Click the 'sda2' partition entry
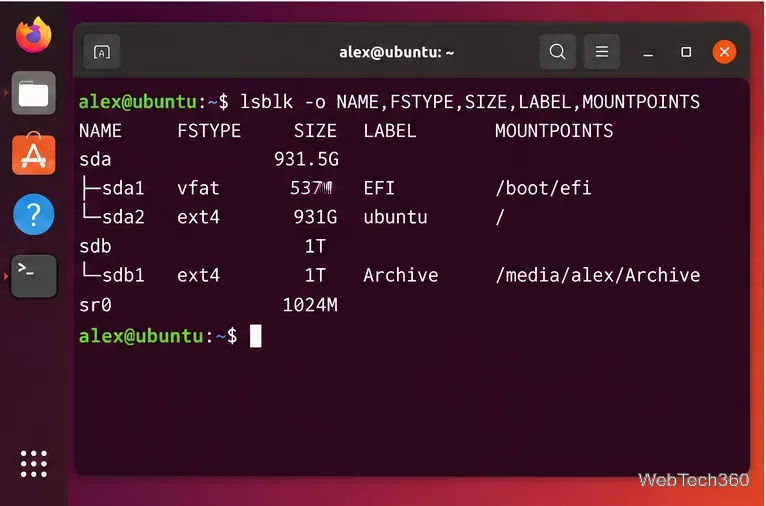 click(123, 217)
